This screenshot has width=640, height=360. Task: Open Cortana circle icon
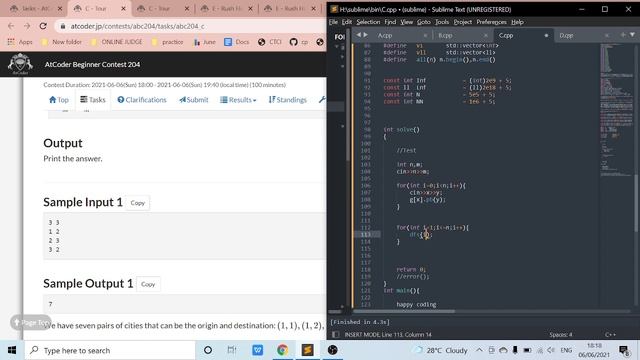[208, 350]
